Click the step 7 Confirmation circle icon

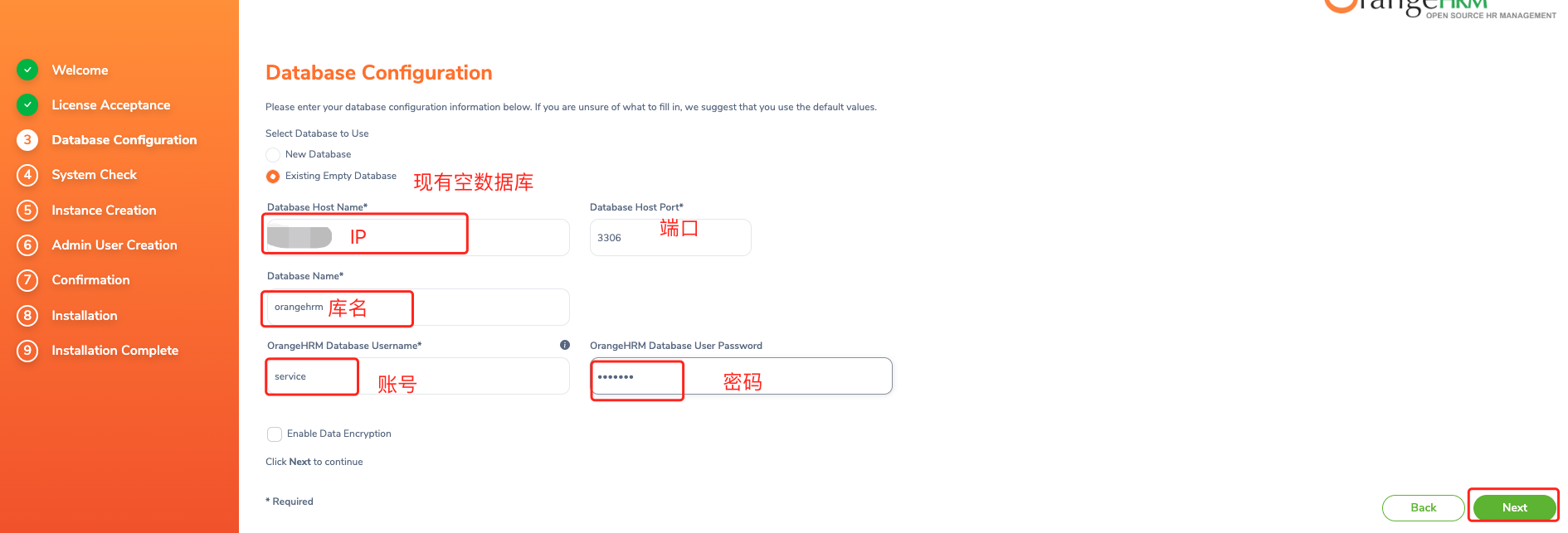coord(27,280)
